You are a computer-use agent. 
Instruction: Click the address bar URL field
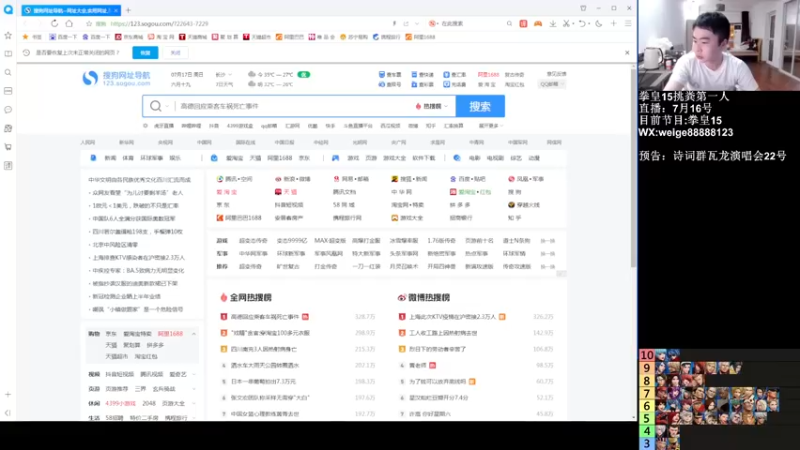click(x=245, y=23)
